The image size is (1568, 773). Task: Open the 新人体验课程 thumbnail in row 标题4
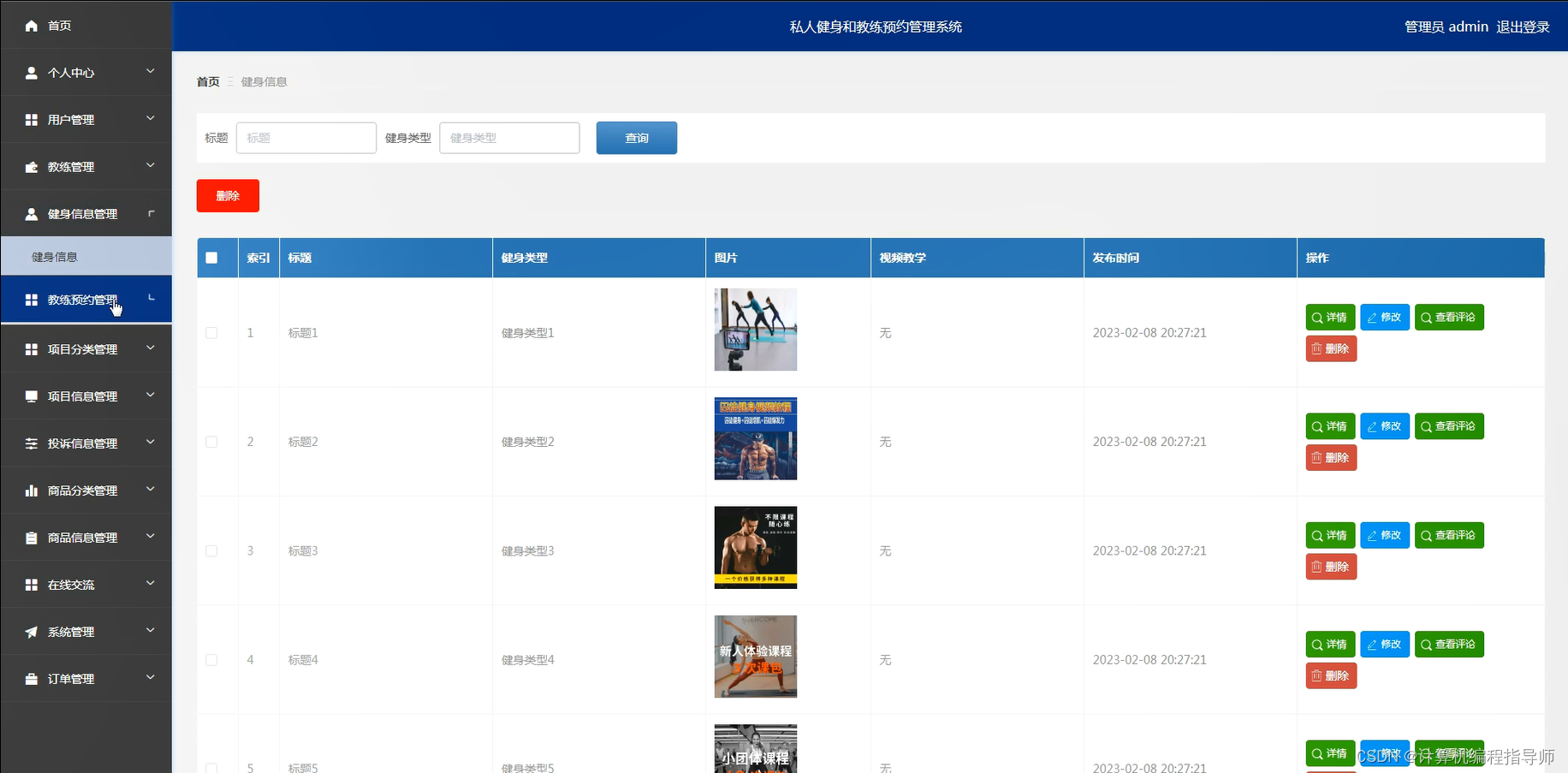pyautogui.click(x=756, y=657)
